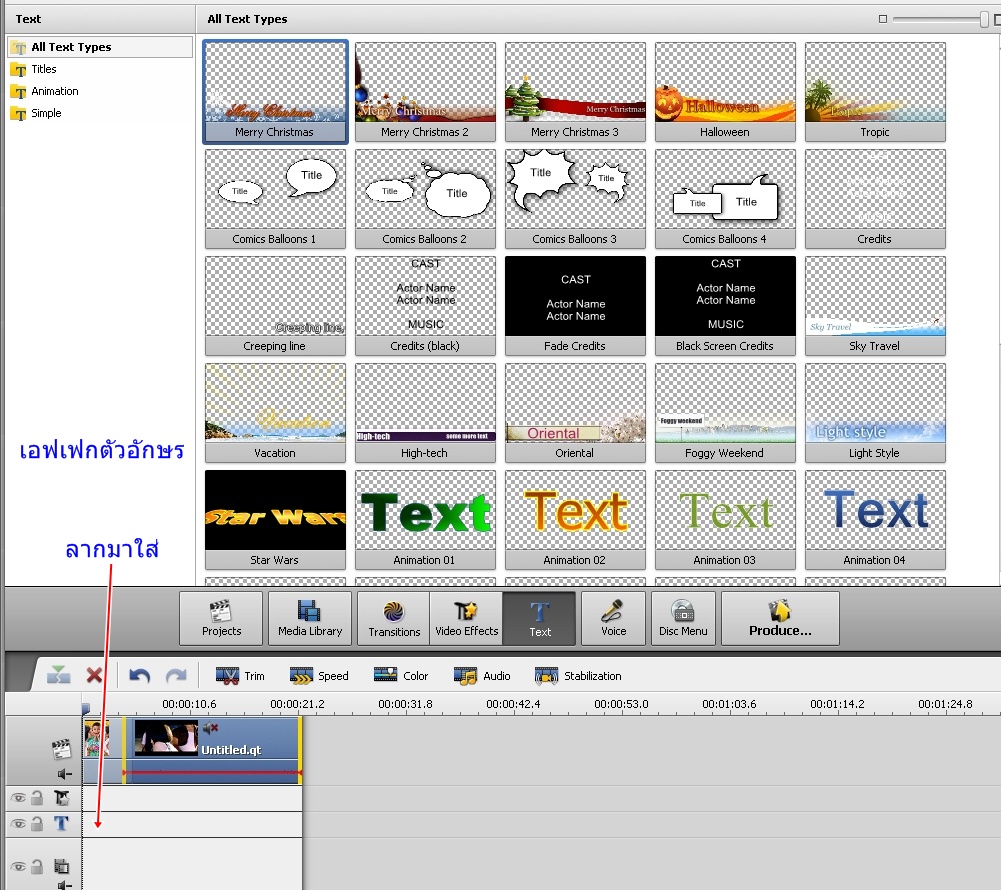Select the Comics Balloons 4 preset

pyautogui.click(x=725, y=199)
